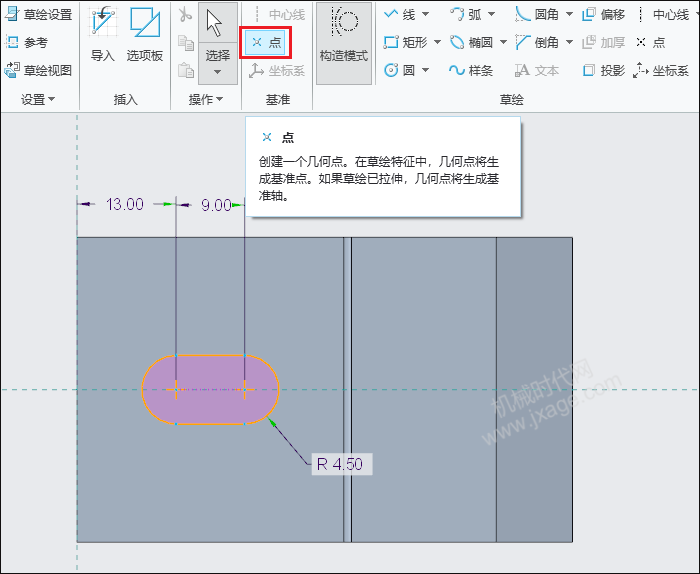Image resolution: width=700 pixels, height=574 pixels.
Task: Activate the 选择 arrow tool
Action: point(217,23)
